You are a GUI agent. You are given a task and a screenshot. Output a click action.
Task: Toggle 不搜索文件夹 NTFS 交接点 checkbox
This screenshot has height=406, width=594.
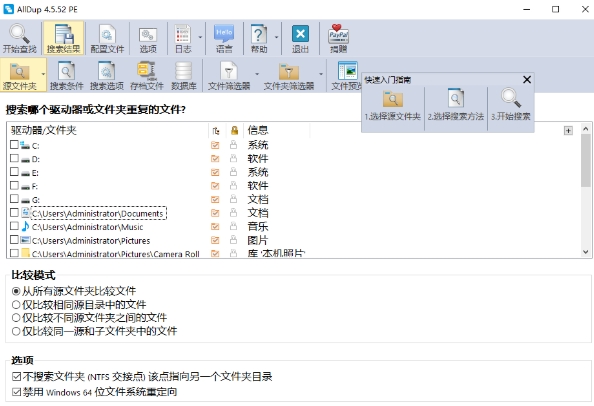click(x=16, y=376)
